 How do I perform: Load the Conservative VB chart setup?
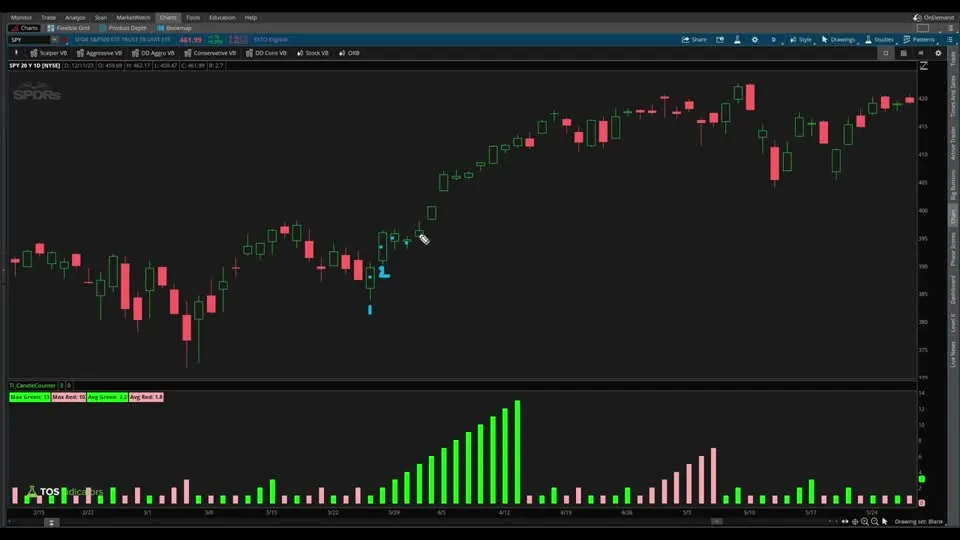click(210, 53)
